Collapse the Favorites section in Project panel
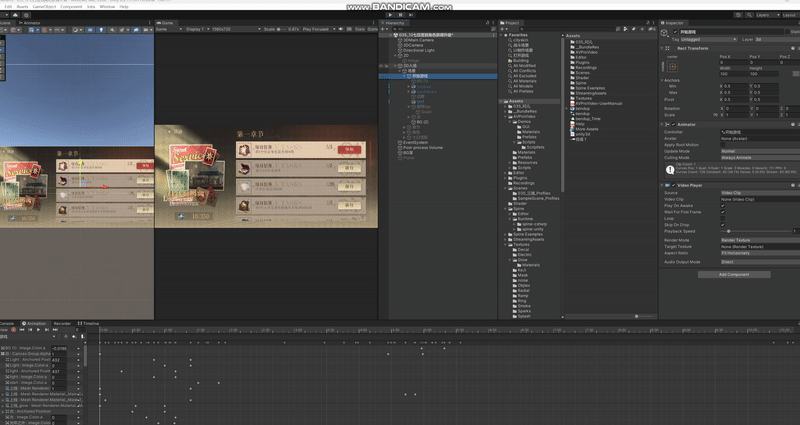Screen dimensions: 800x425 coord(502,35)
